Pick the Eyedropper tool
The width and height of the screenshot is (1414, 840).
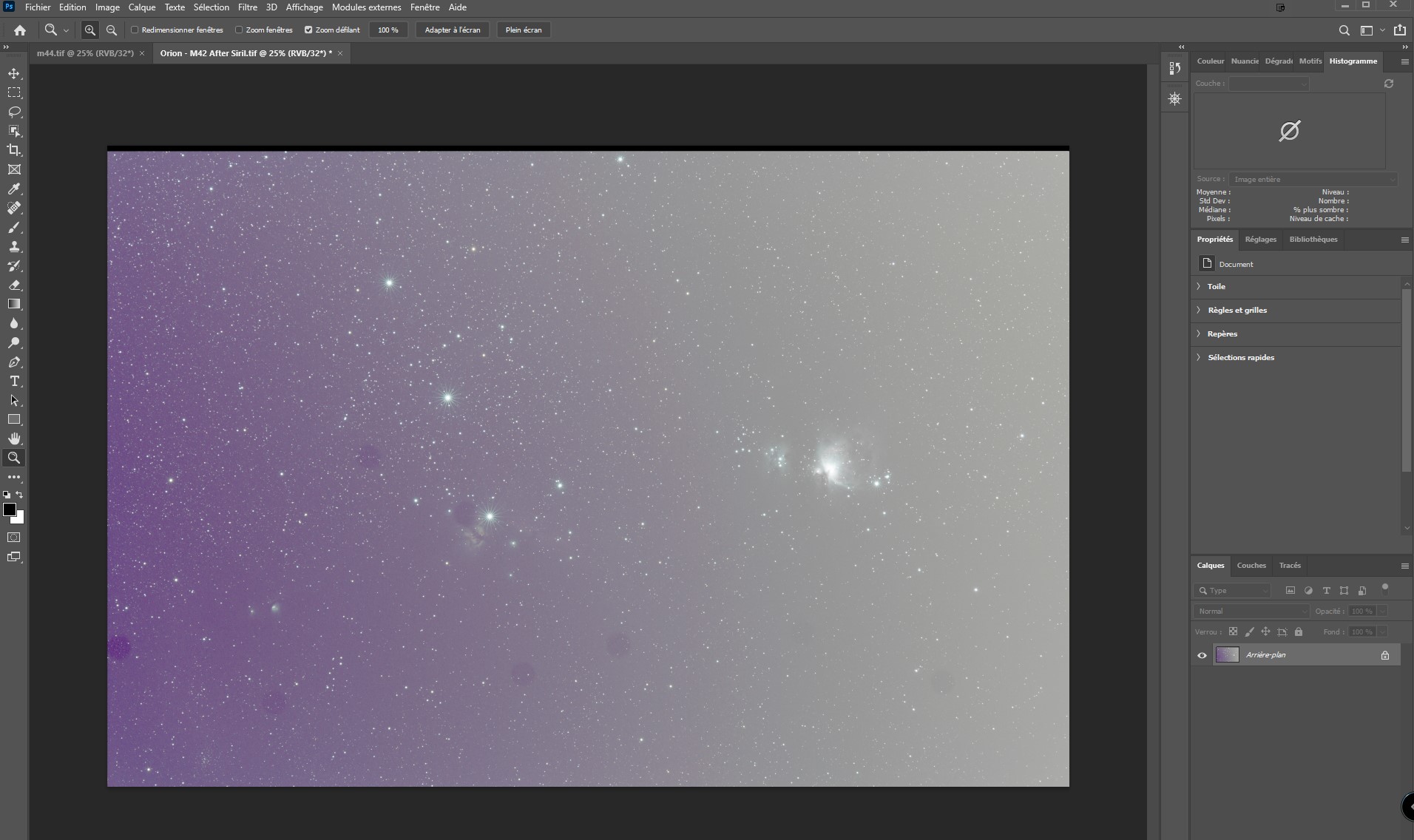point(14,189)
